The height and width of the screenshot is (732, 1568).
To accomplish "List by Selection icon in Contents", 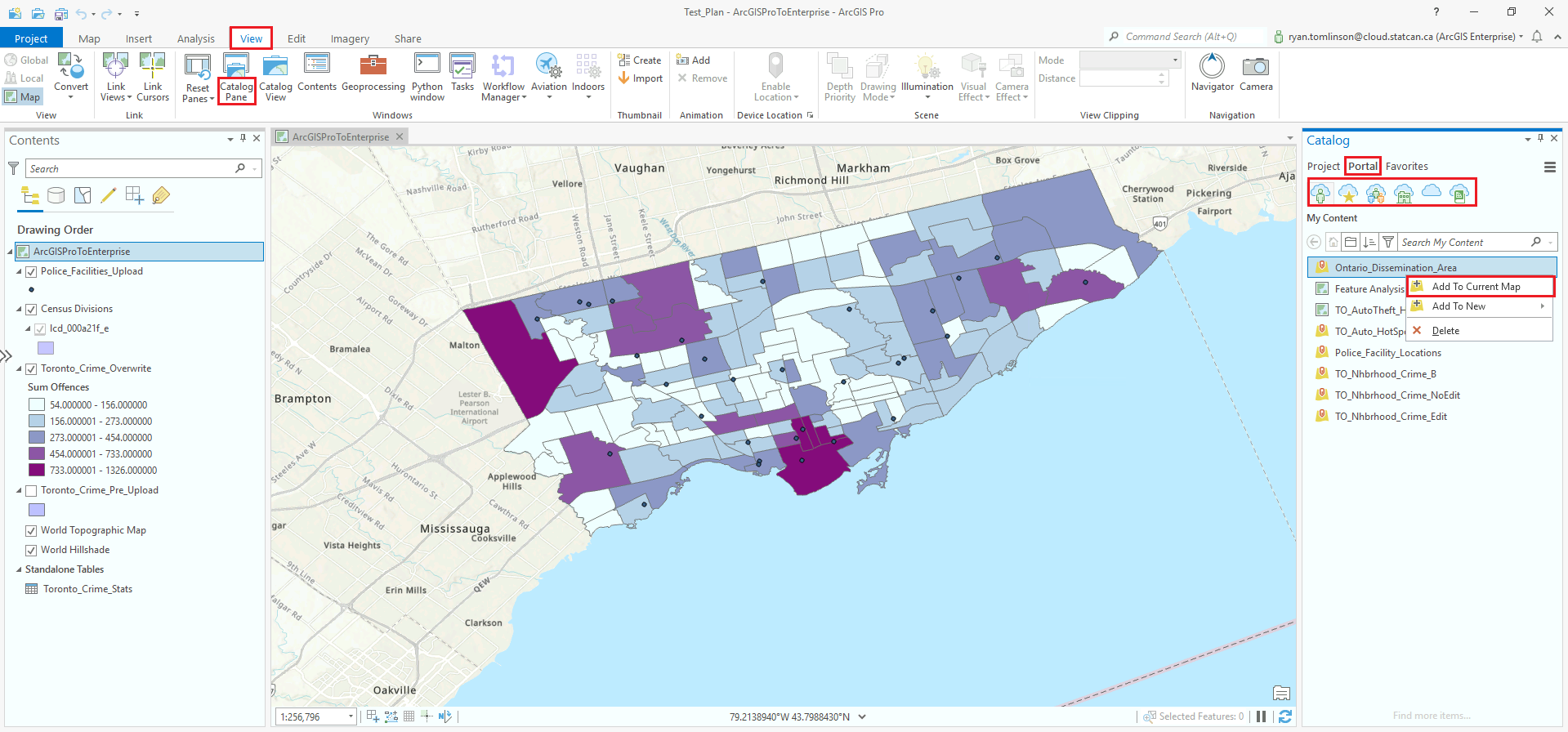I will tap(83, 195).
